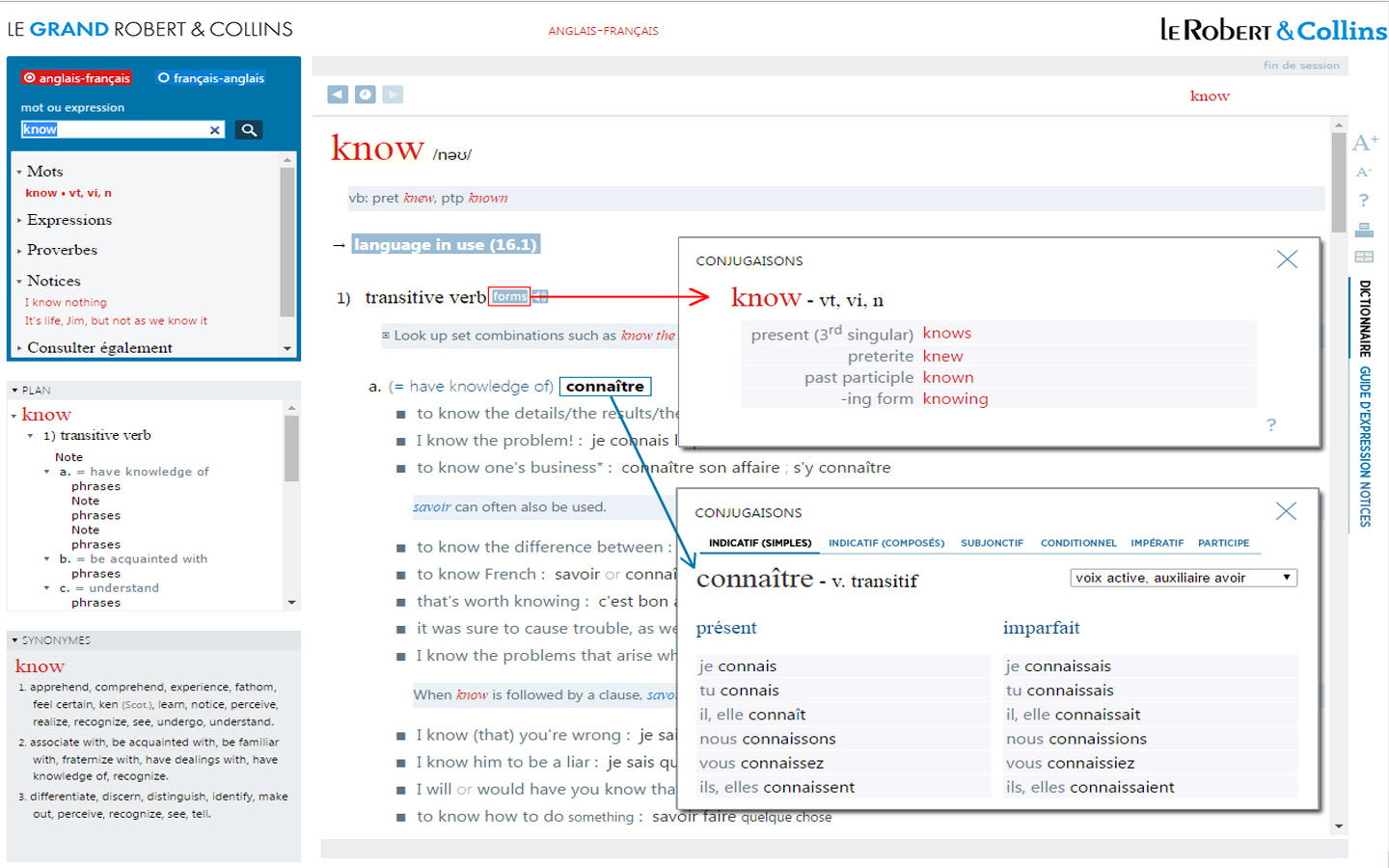Open the Participe tab

[1223, 543]
